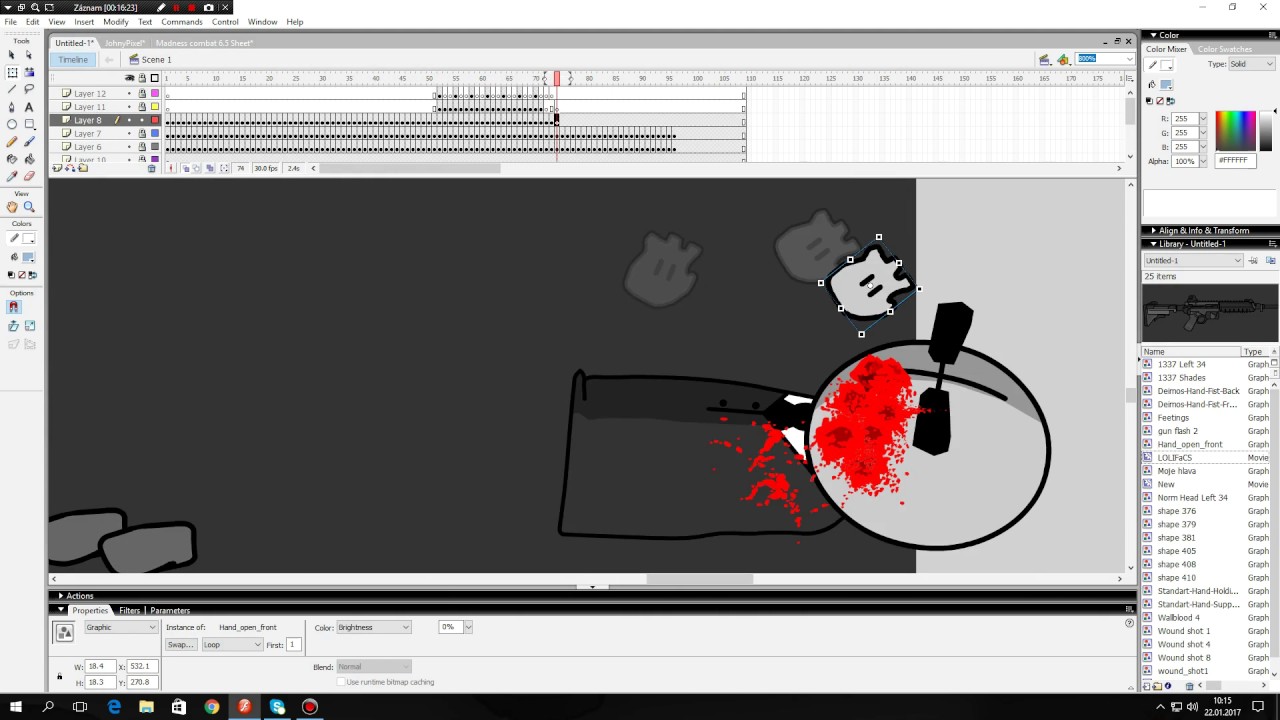
Task: Toggle the Onion Skin button
Action: pyautogui.click(x=185, y=168)
